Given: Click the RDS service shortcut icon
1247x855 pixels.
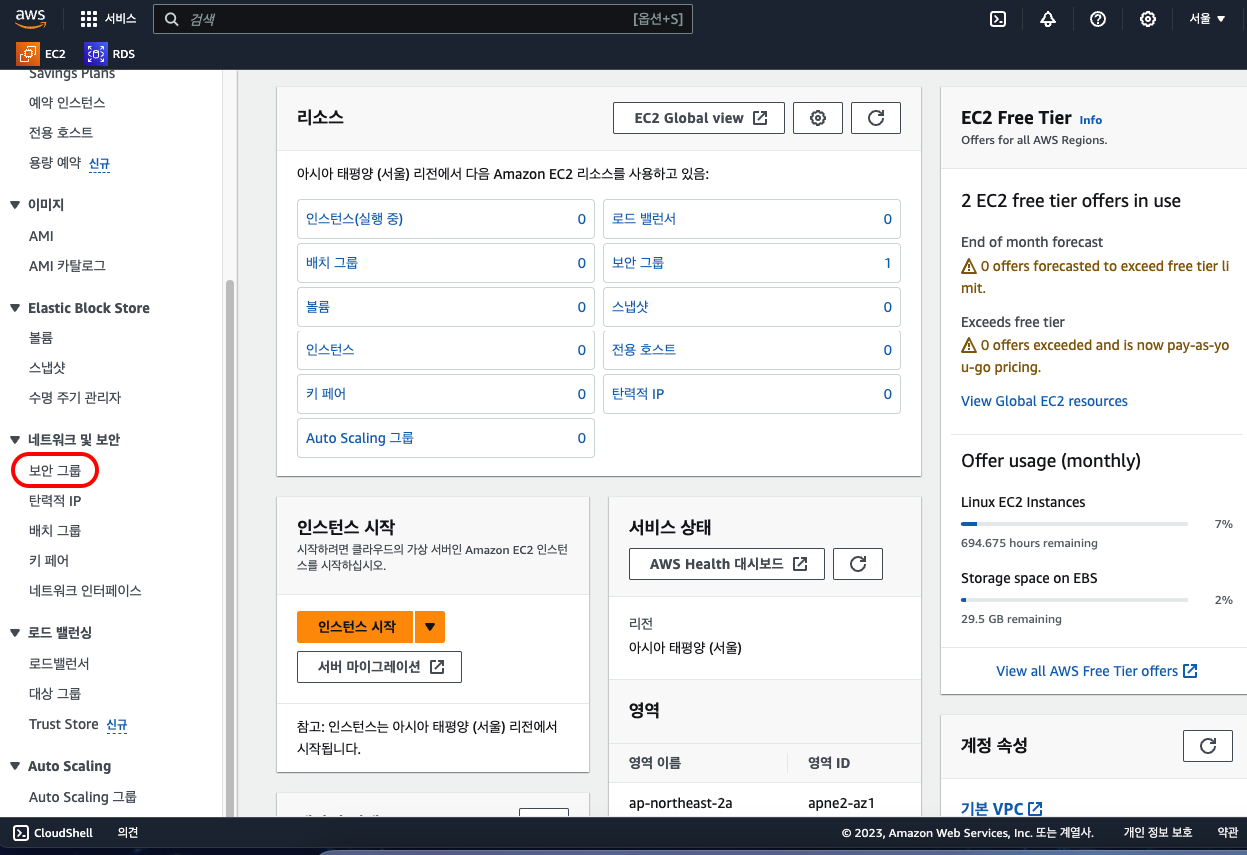Looking at the screenshot, I should [96, 54].
